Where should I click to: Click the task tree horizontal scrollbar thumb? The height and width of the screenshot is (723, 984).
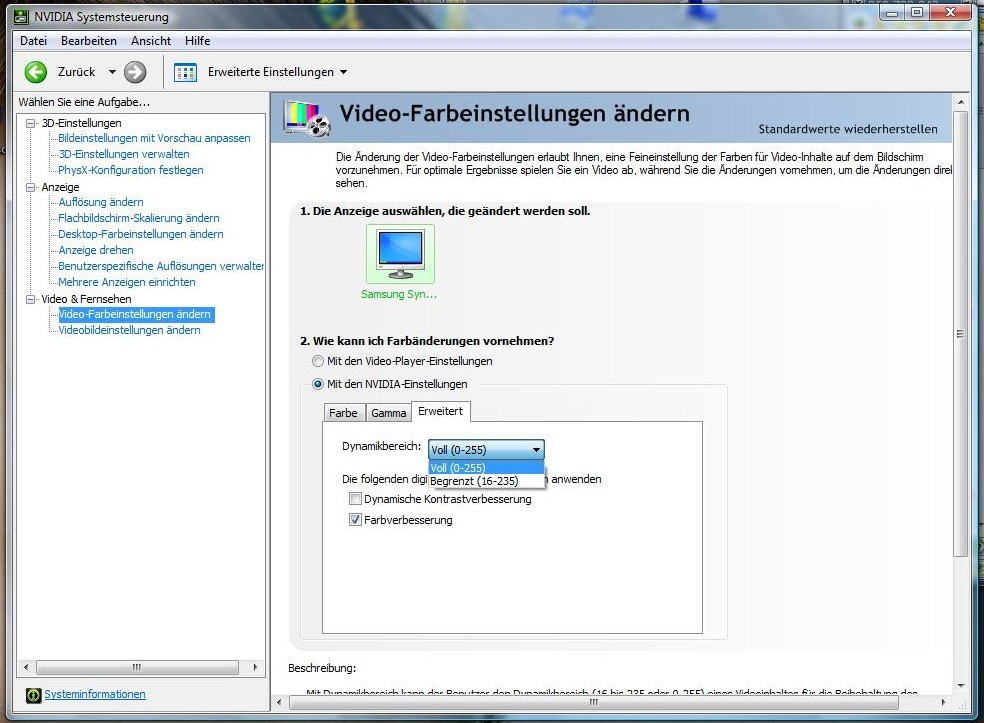pos(137,667)
